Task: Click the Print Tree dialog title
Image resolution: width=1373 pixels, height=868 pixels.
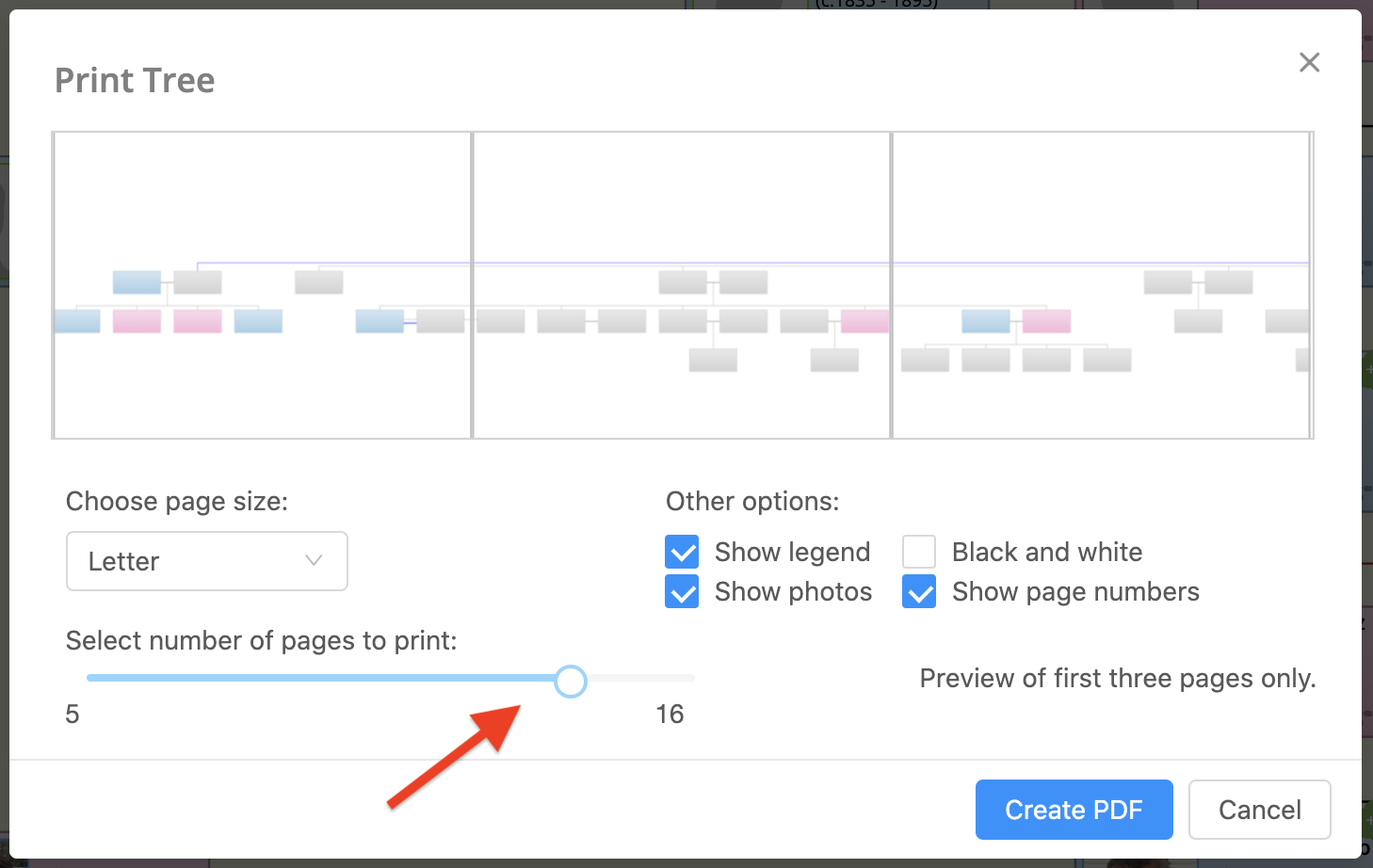Action: tap(135, 81)
